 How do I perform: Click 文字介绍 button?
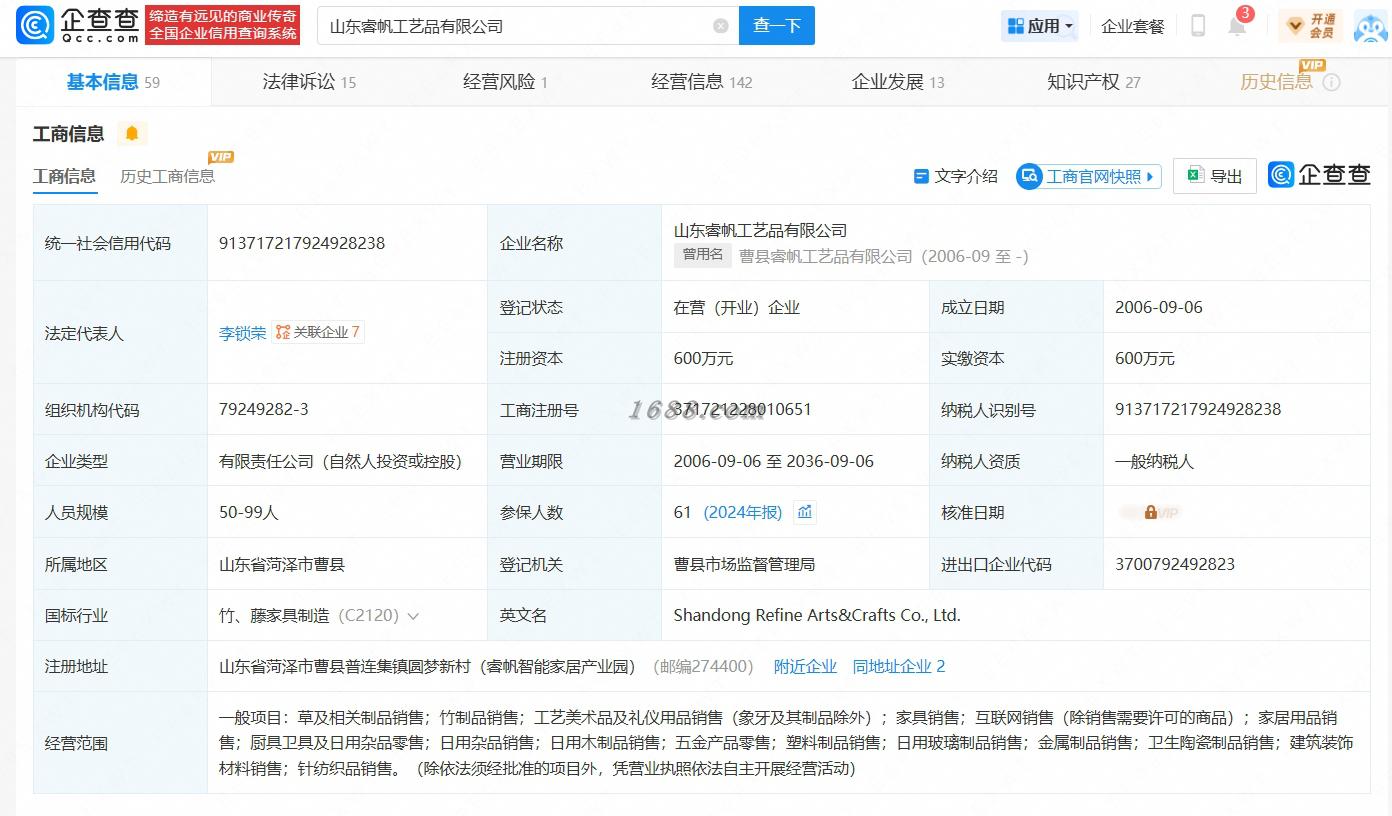[x=956, y=176]
